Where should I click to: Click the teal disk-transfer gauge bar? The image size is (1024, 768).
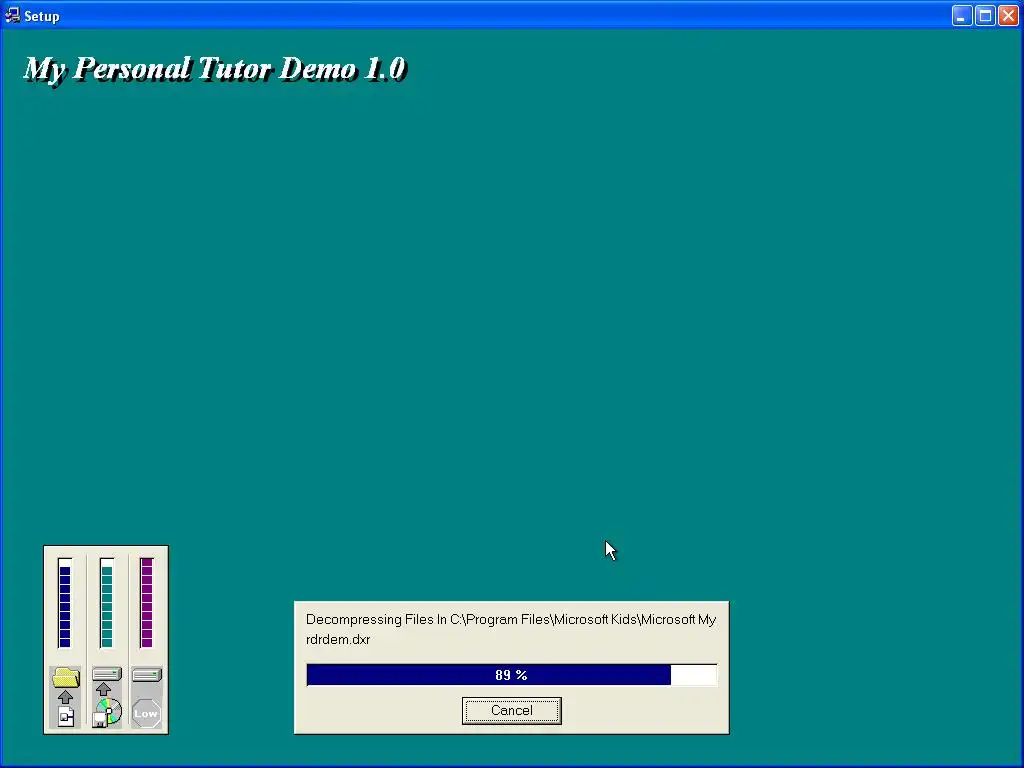[x=106, y=603]
